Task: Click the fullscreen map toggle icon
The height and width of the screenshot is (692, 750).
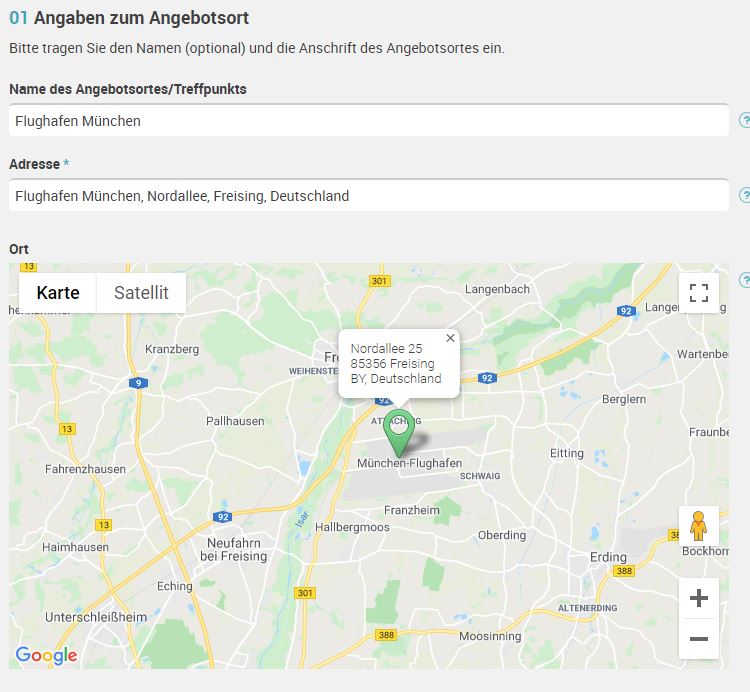Action: pyautogui.click(x=698, y=293)
